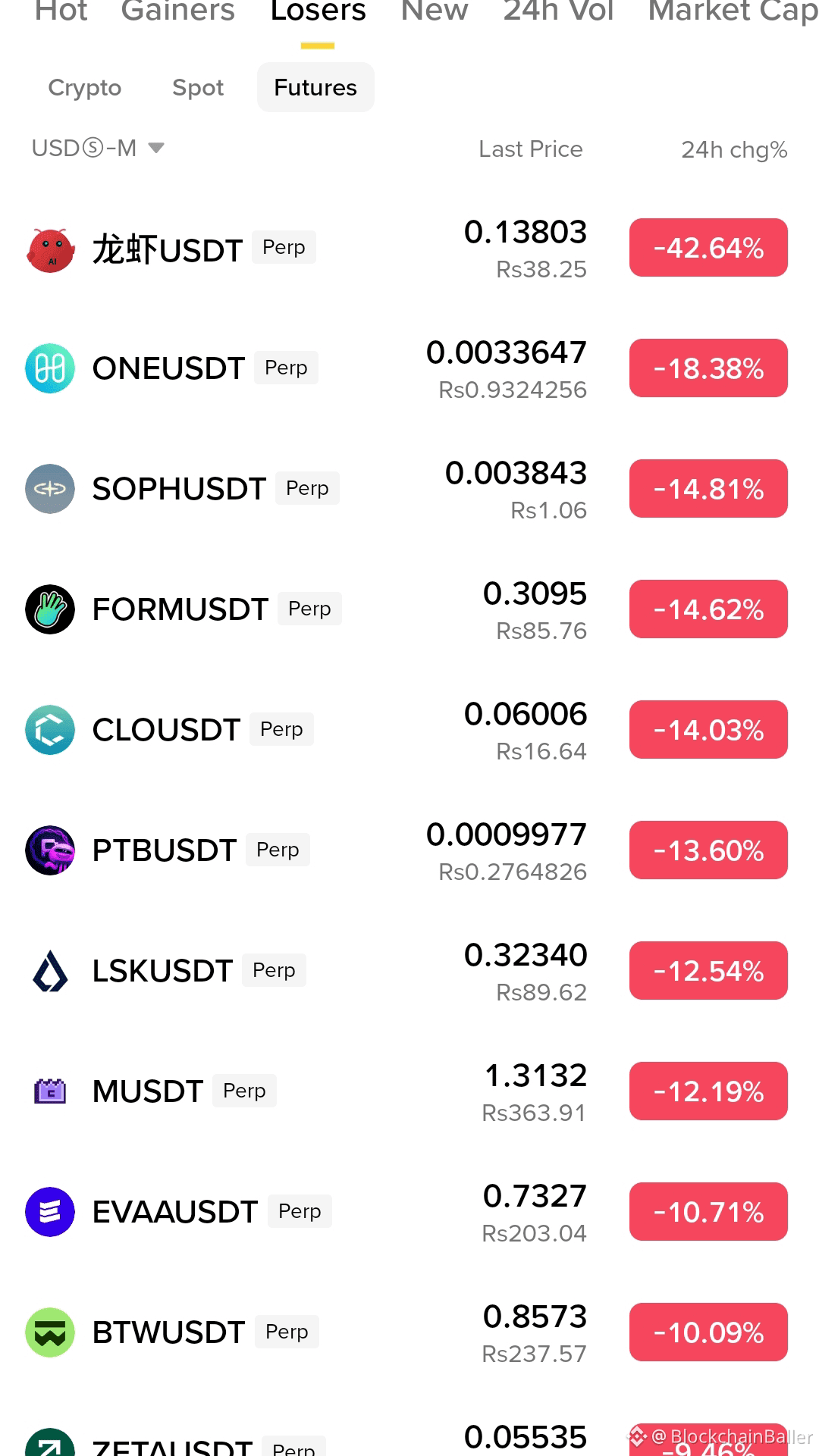
Task: Tap the red lobster coin icon
Action: point(50,249)
